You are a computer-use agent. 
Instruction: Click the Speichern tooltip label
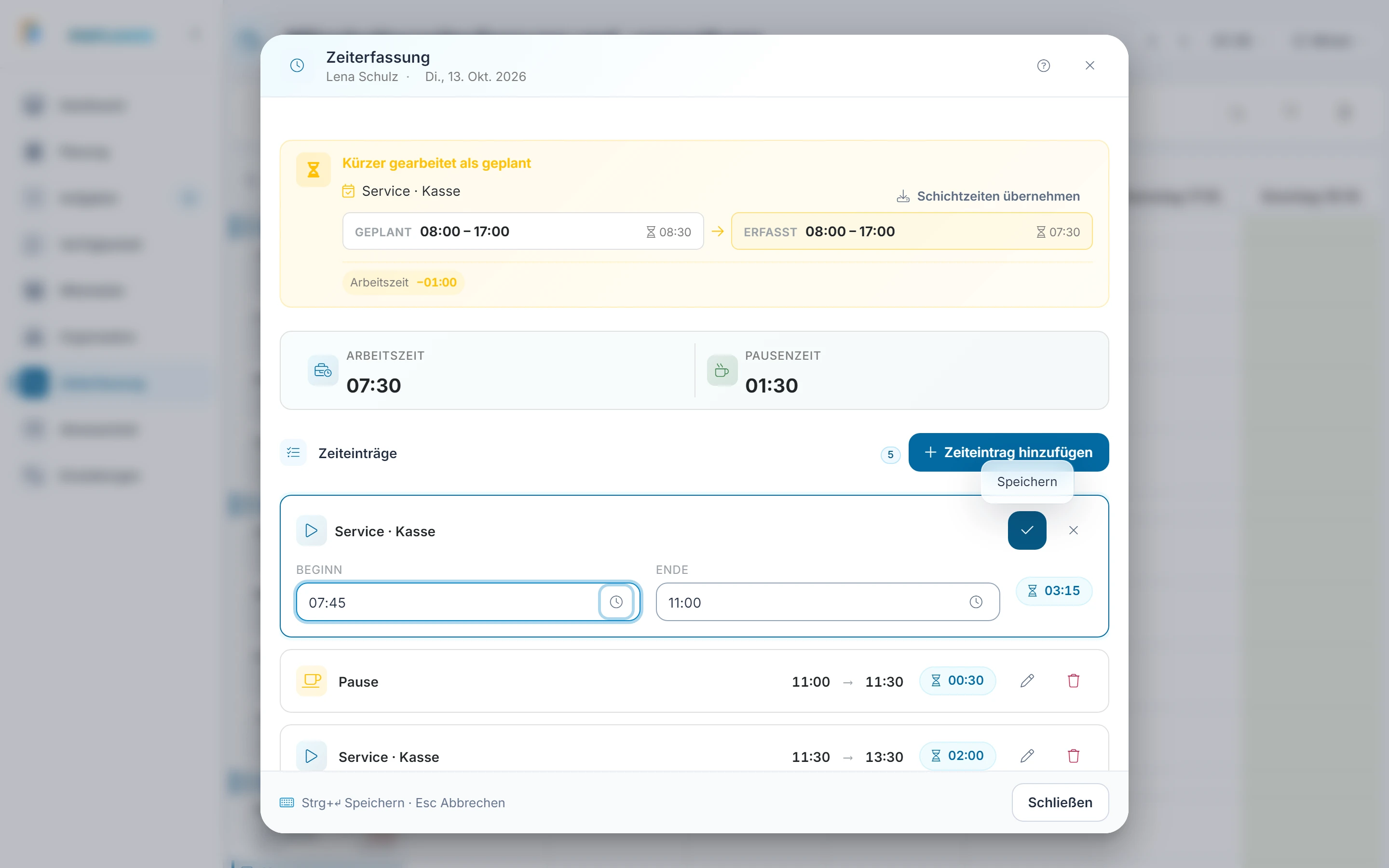pyautogui.click(x=1027, y=482)
